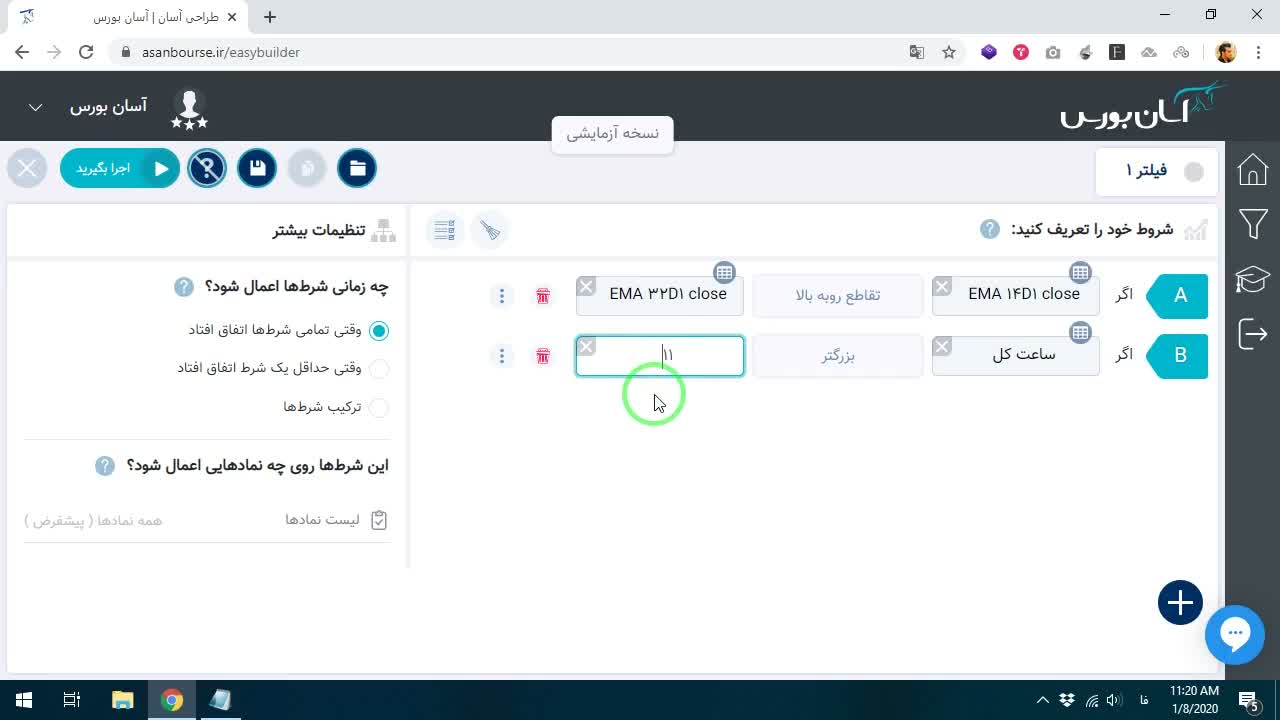Viewport: 1280px width, 720px height.
Task: Click the value input field in condition B
Action: coord(660,356)
